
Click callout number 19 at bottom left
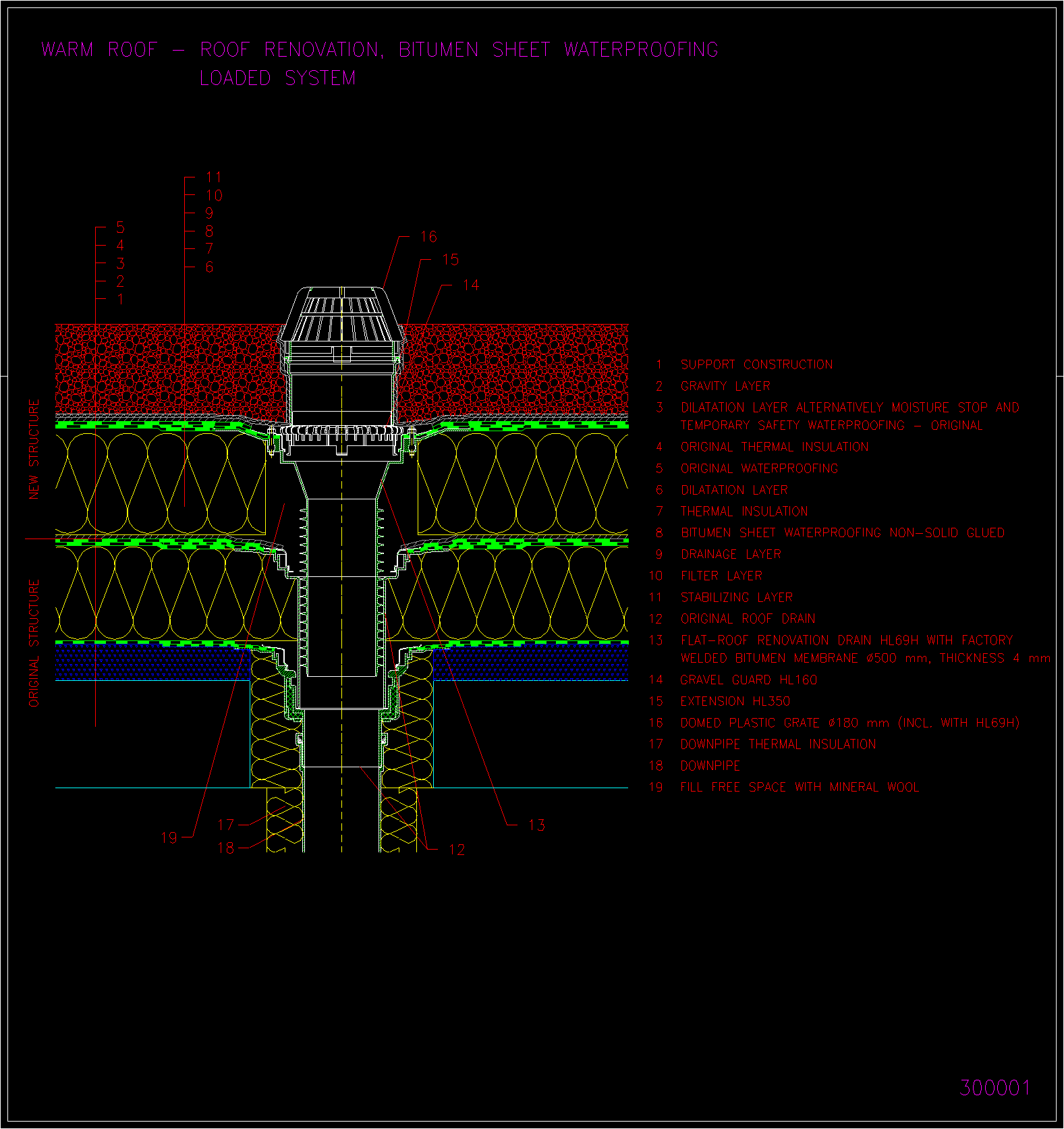coord(169,837)
